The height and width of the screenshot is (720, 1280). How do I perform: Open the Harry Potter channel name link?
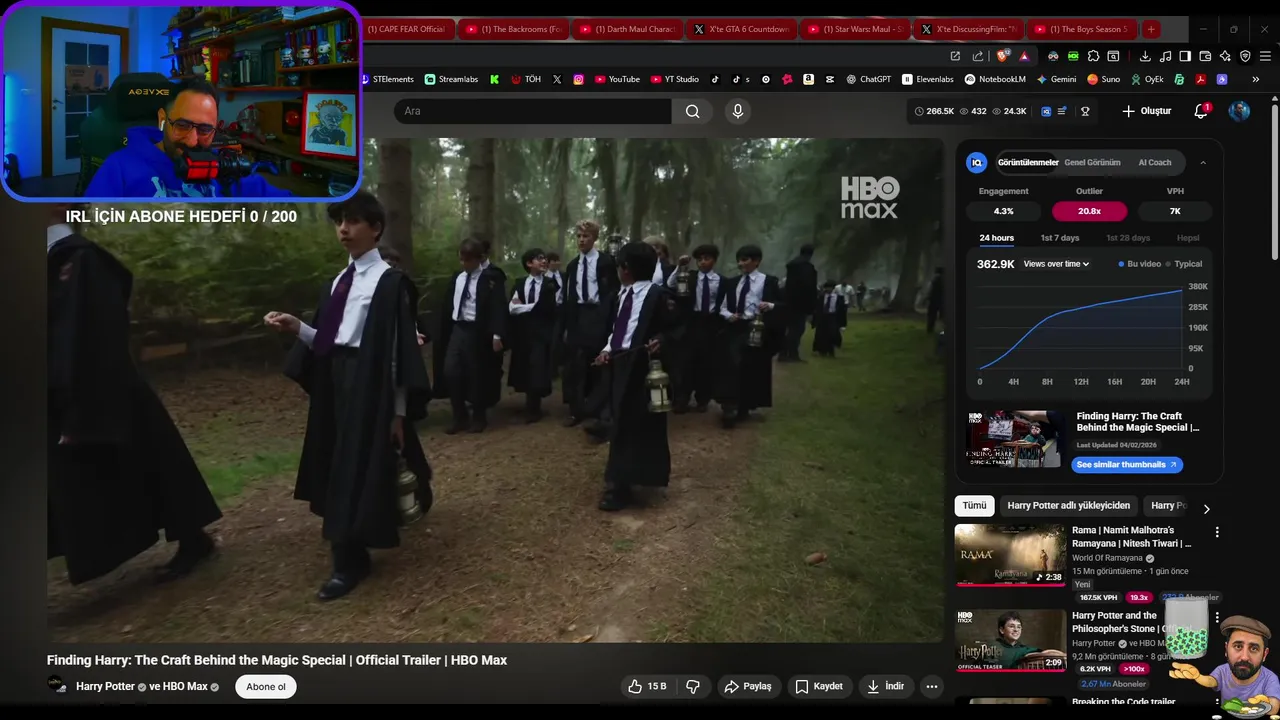[x=105, y=687]
